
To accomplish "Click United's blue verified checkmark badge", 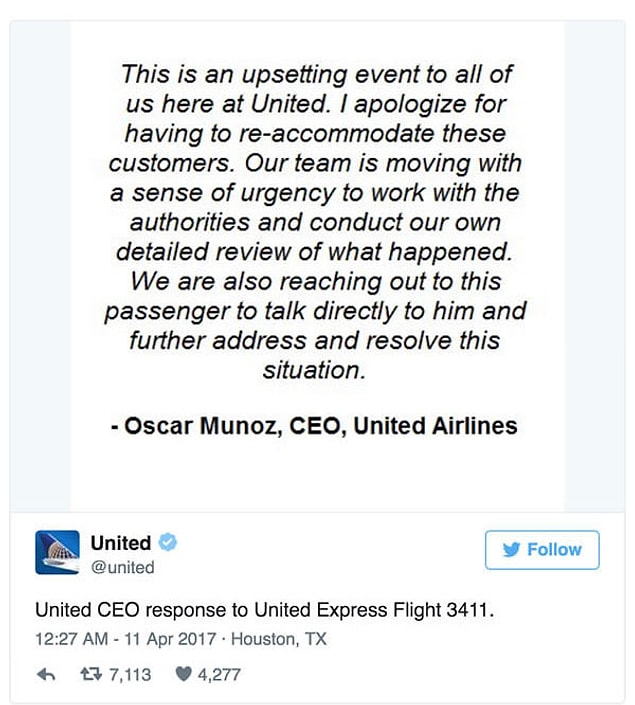I will (x=168, y=542).
